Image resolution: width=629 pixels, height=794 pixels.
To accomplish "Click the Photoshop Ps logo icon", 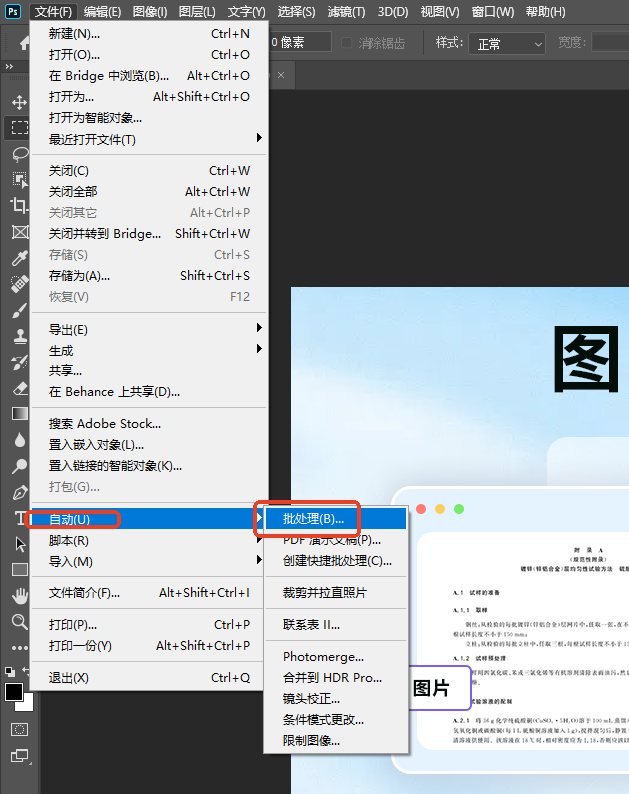I will pos(13,11).
